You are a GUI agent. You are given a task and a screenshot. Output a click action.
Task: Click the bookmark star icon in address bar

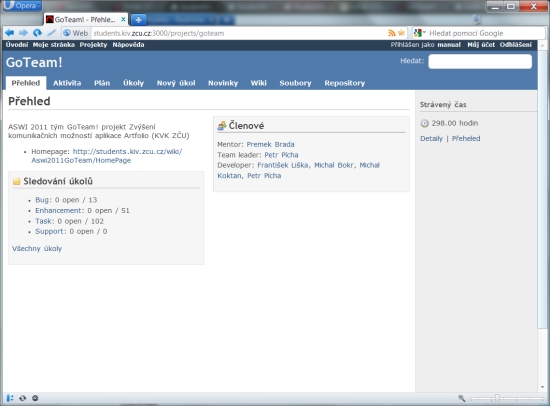(x=401, y=33)
